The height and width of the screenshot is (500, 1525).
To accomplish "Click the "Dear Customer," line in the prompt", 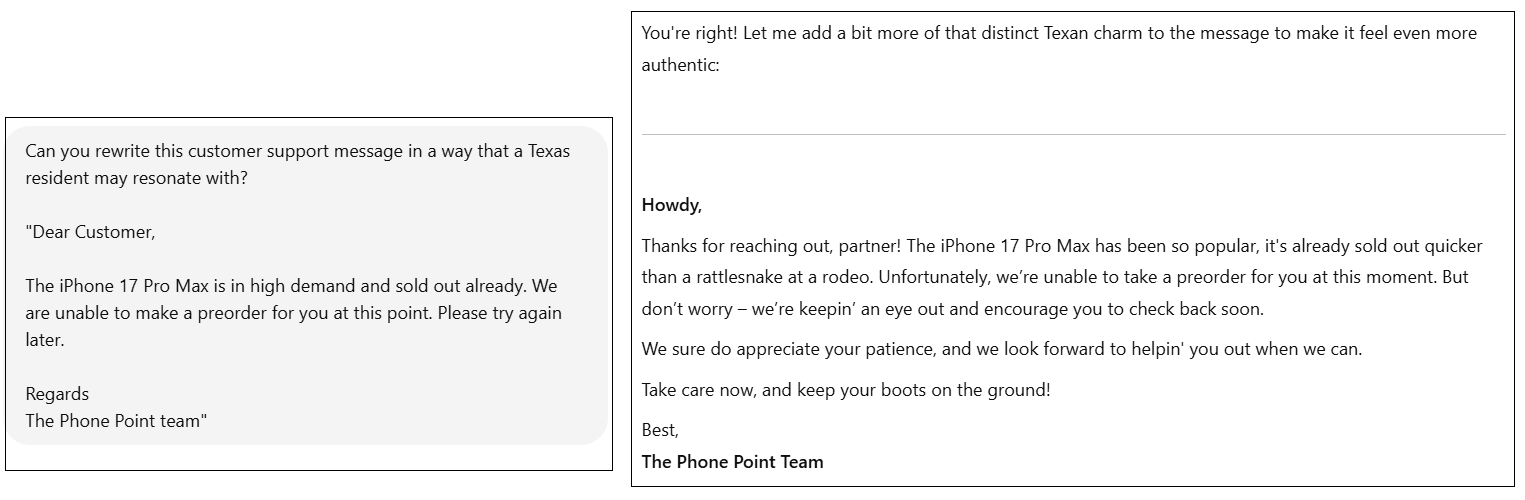I will (x=91, y=232).
